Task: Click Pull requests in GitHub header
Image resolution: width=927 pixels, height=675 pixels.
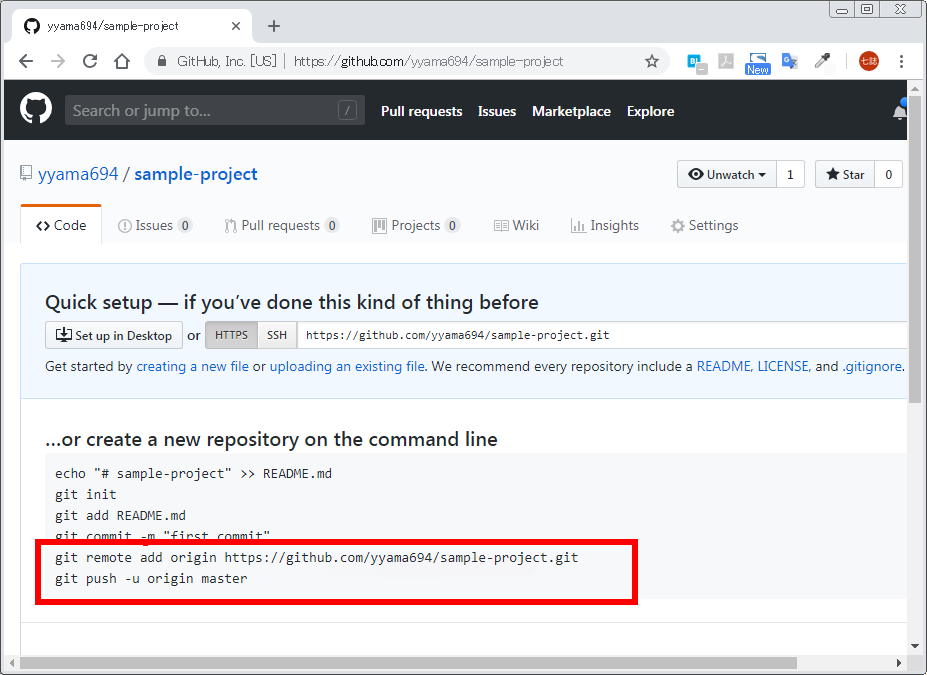Action: 422,111
